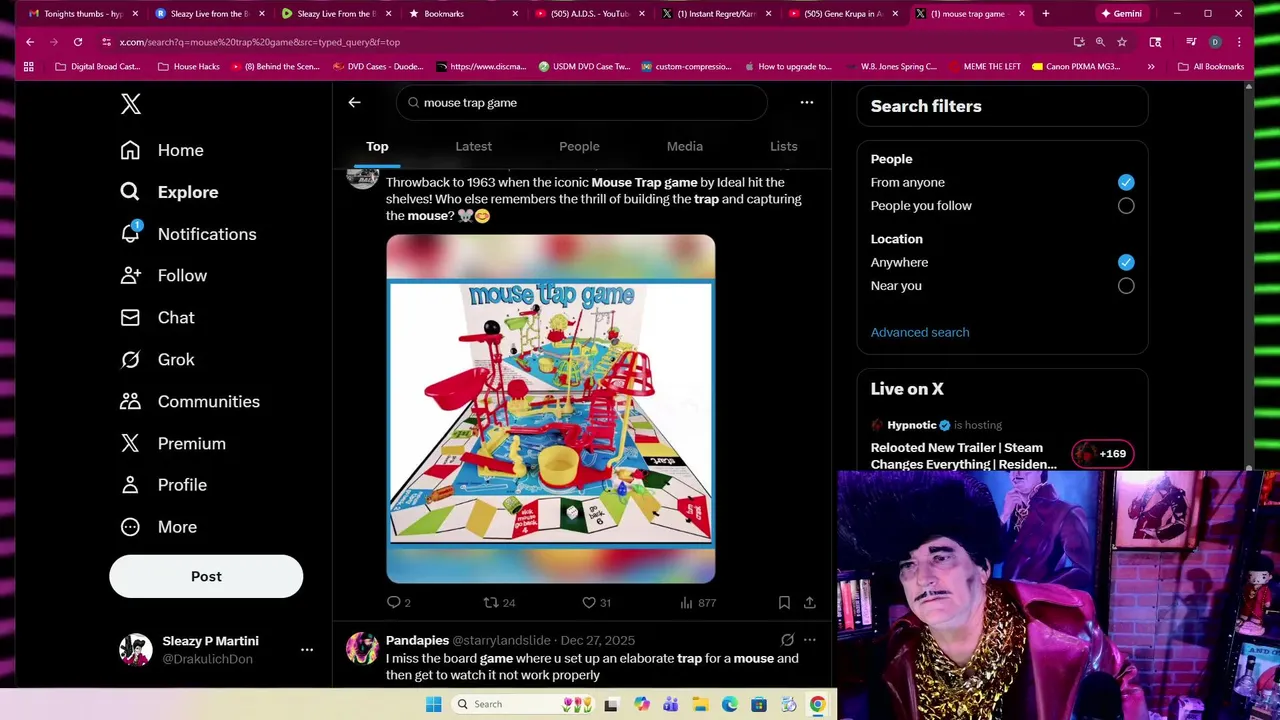The height and width of the screenshot is (720, 1280).
Task: Switch to '(505) A.I.D.S. - YouTube' browser tab
Action: click(x=590, y=14)
